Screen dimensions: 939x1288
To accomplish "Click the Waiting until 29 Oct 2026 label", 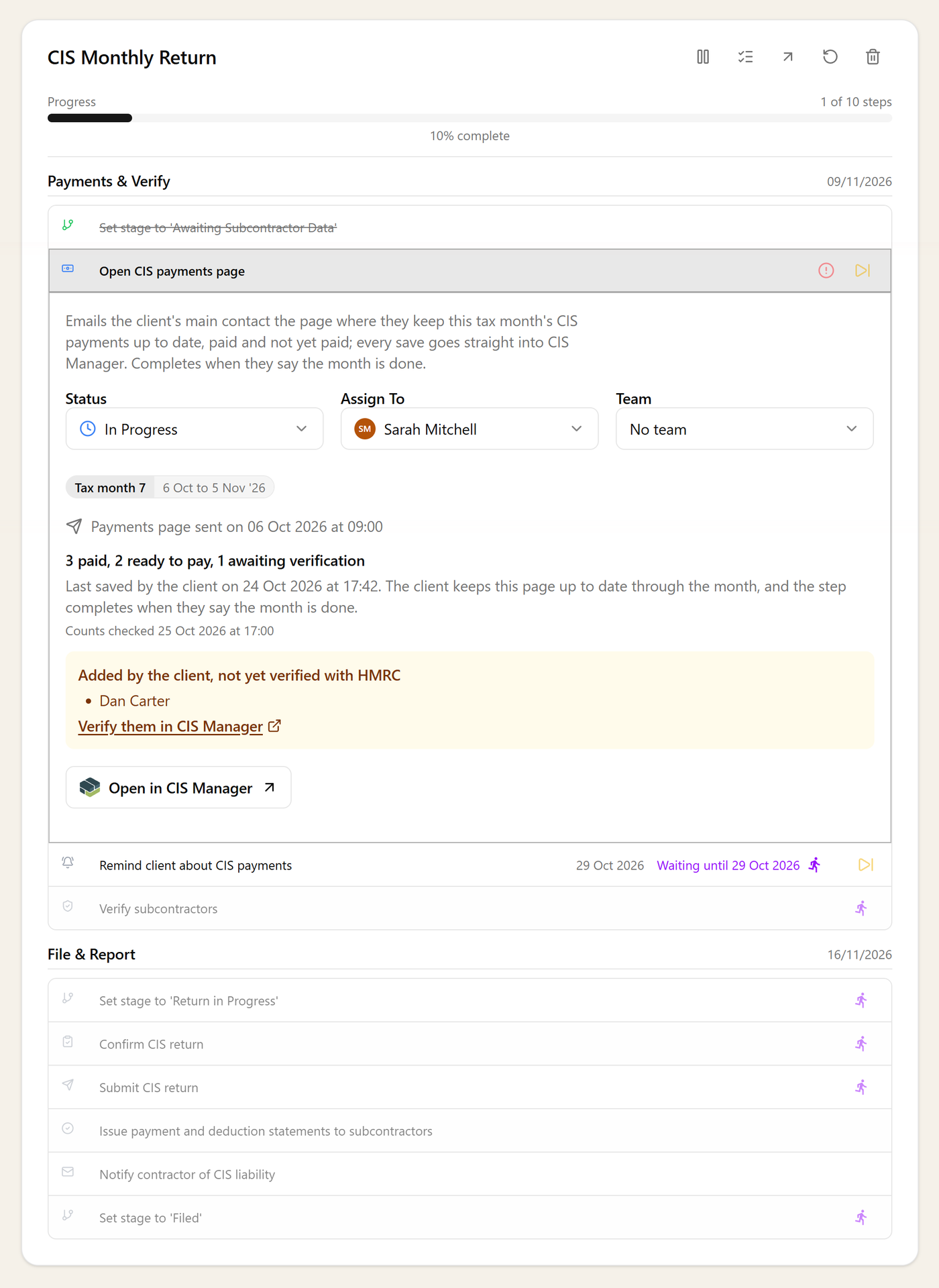I will coord(728,865).
